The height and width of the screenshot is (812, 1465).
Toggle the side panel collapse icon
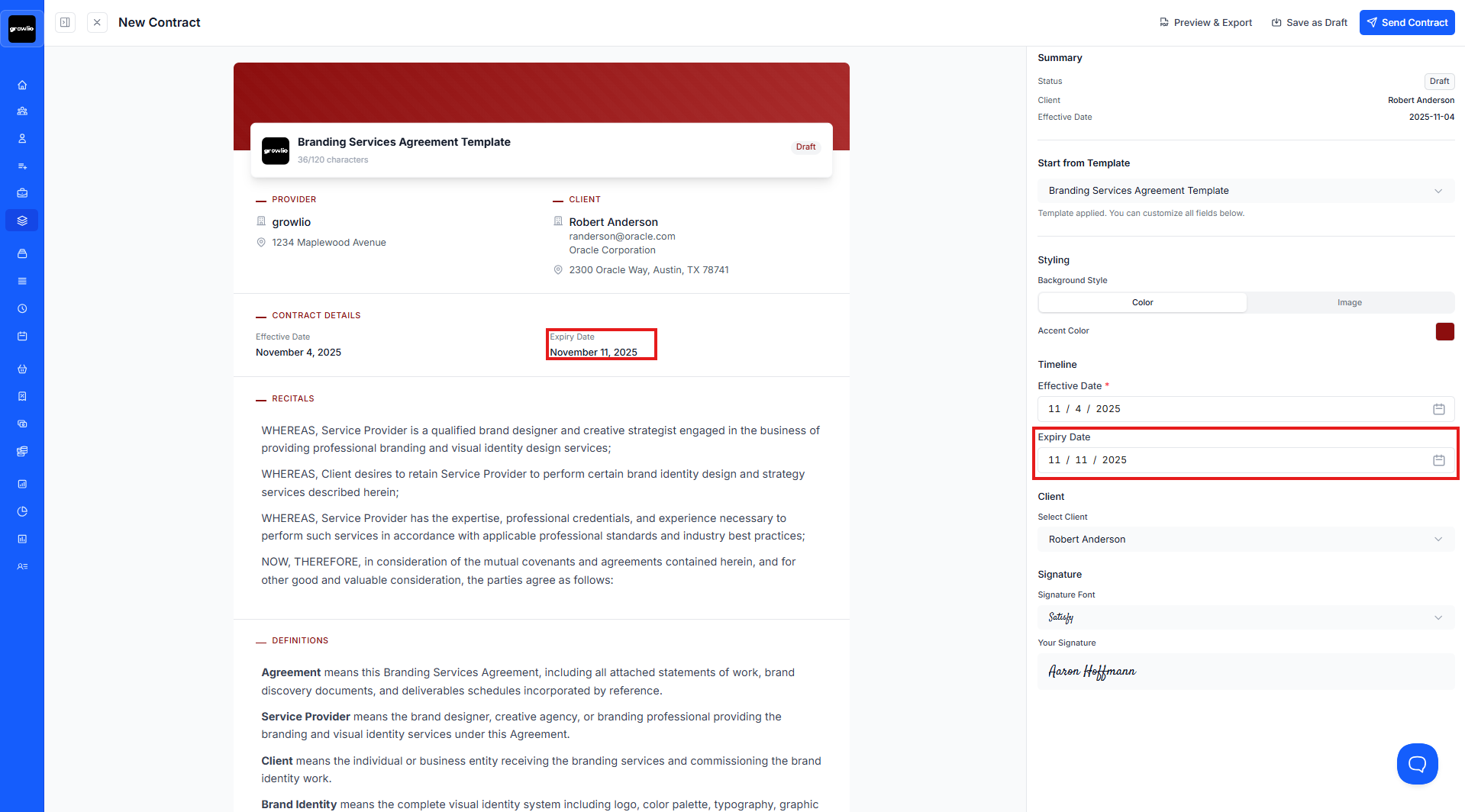coord(66,22)
